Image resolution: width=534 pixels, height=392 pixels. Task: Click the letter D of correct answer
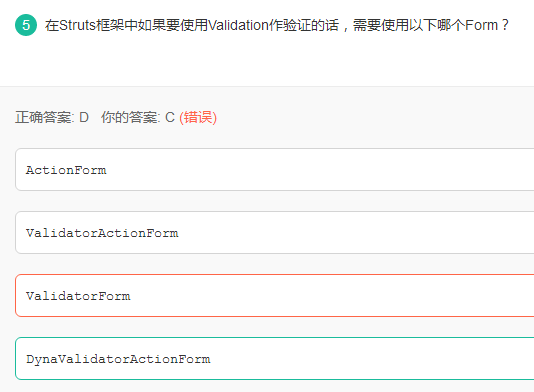[x=84, y=117]
